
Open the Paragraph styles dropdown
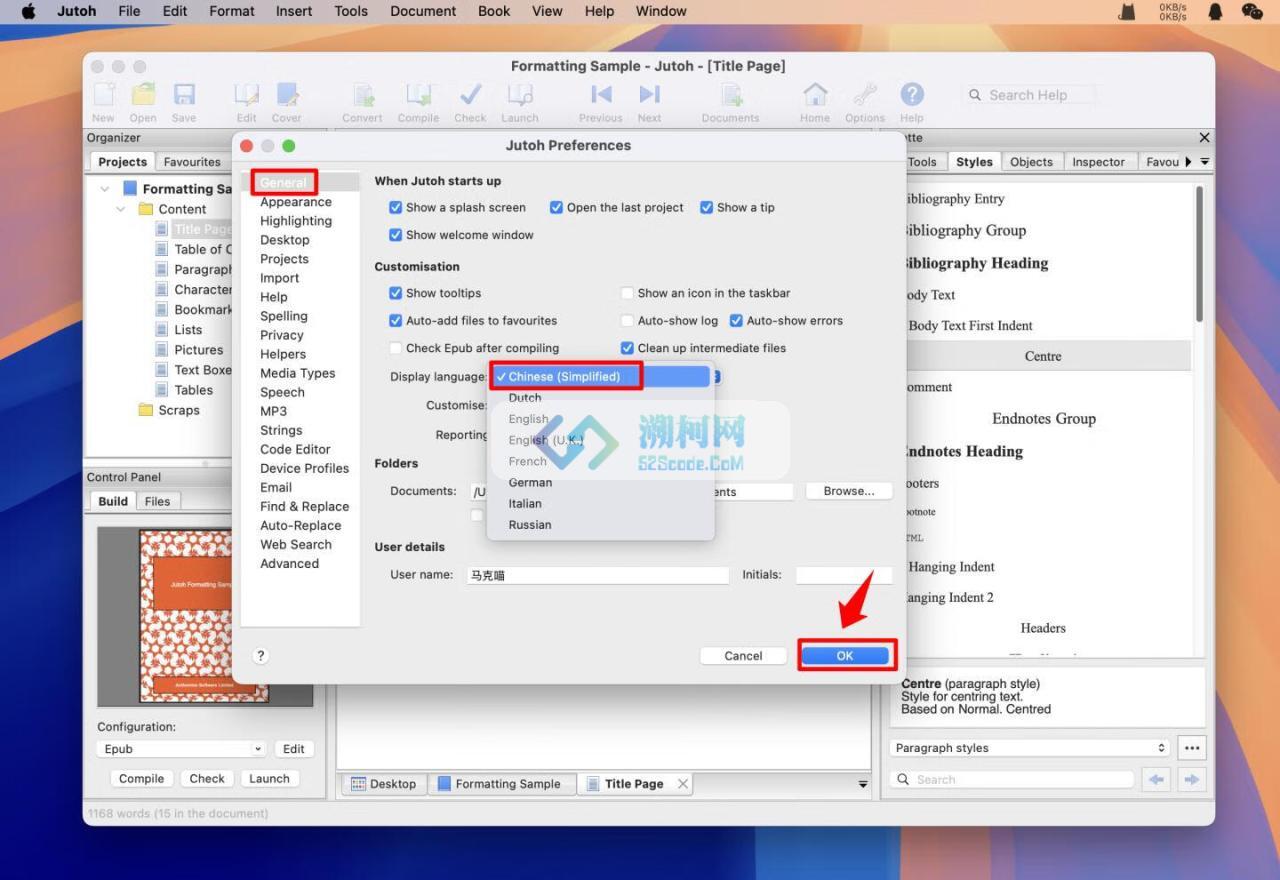(x=1030, y=748)
